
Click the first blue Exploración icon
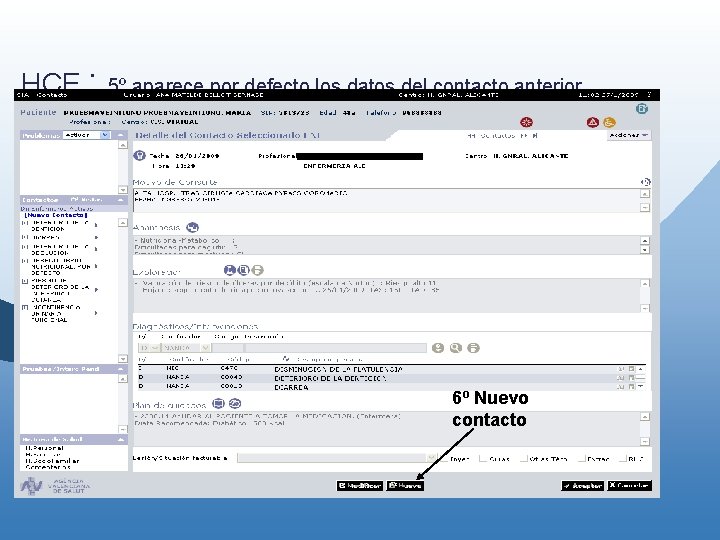pos(230,270)
